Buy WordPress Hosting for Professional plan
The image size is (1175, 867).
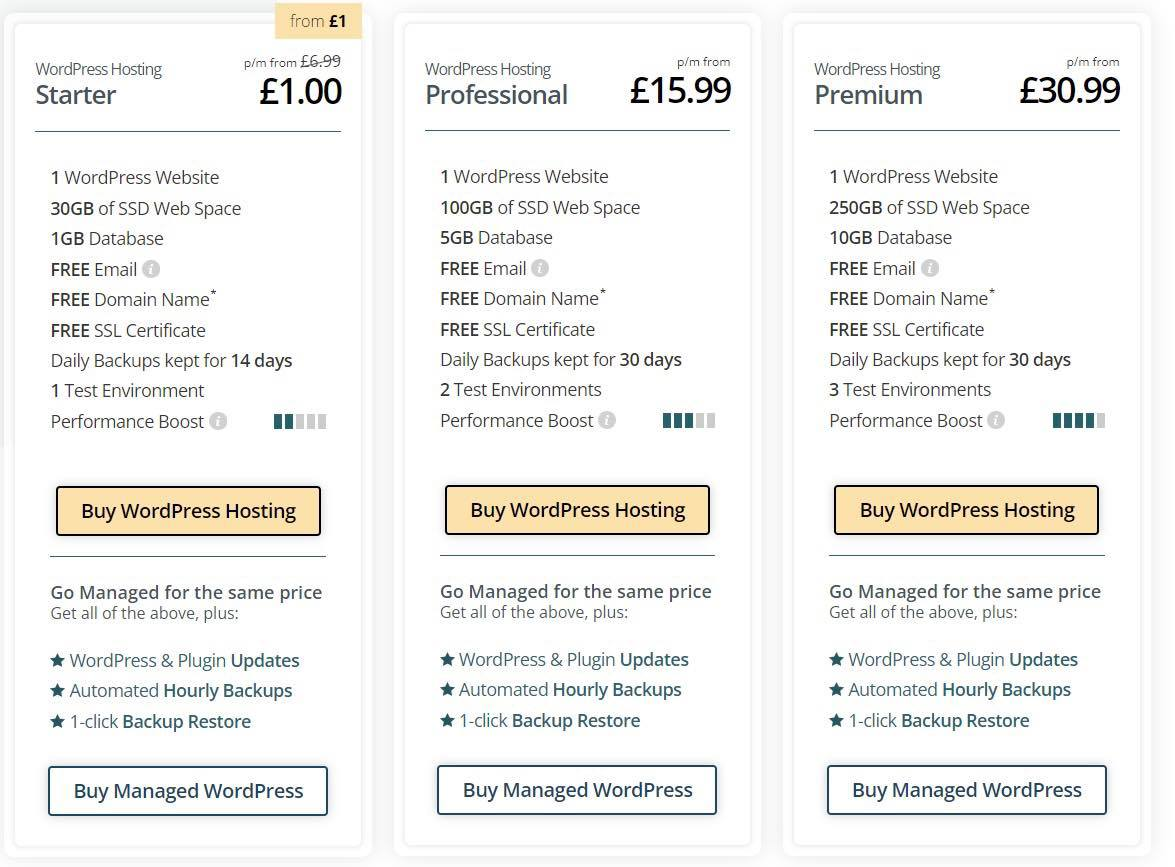pos(577,510)
